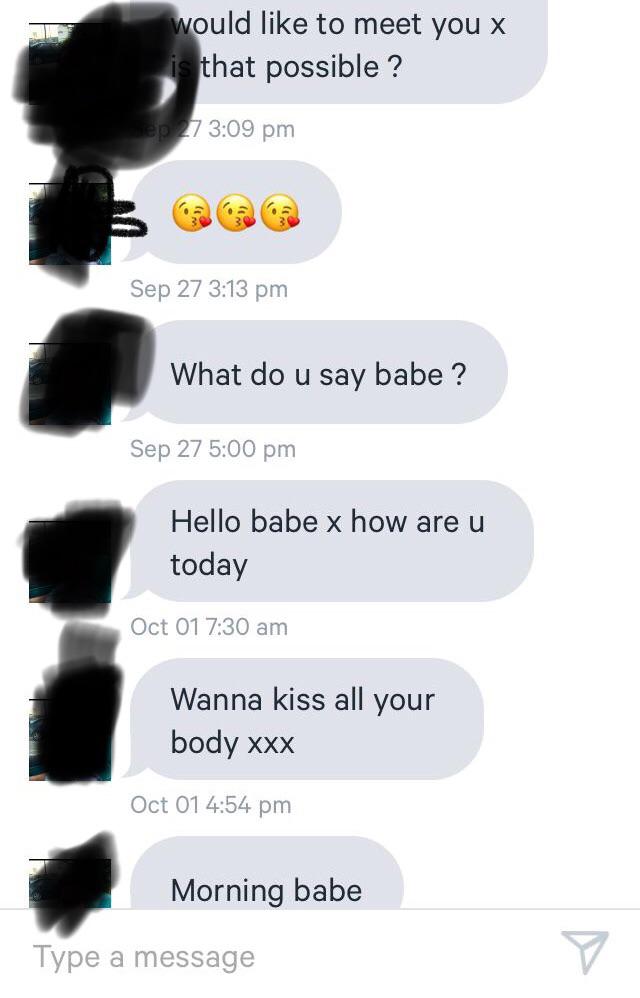
Task: Open avatar beside 'Hello babe x' message
Action: (x=70, y=561)
